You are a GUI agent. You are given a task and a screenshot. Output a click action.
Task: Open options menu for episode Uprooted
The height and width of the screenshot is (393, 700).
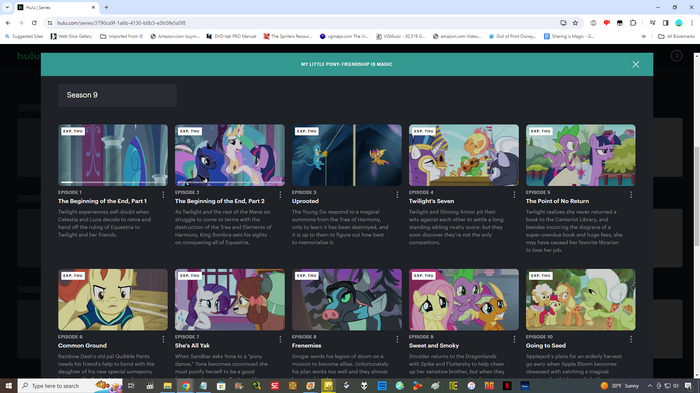pyautogui.click(x=397, y=195)
